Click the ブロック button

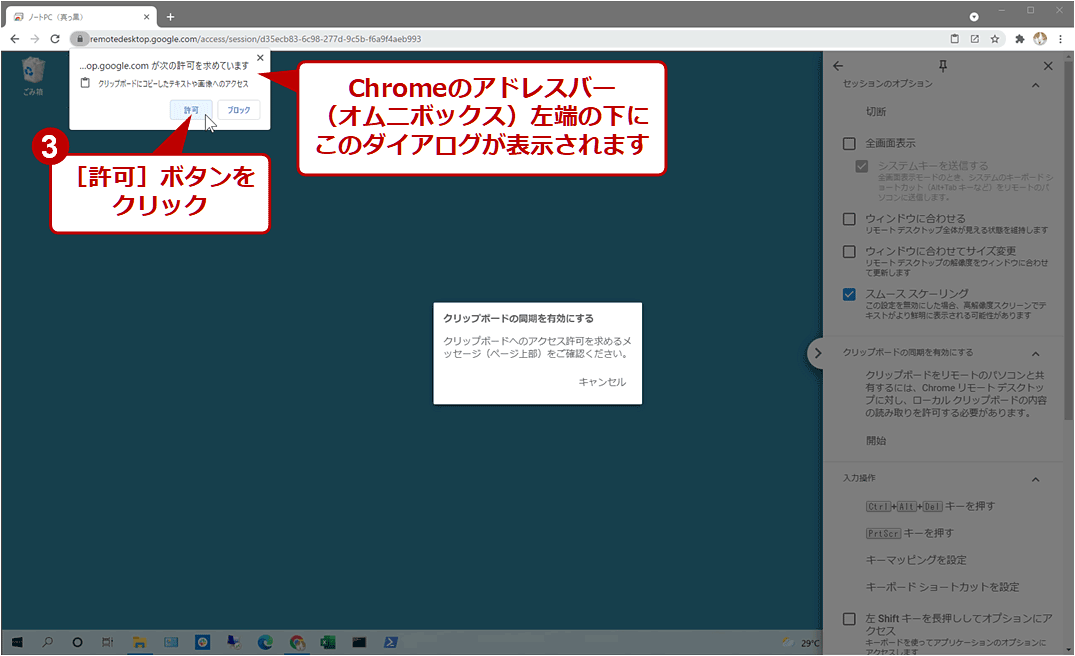click(x=239, y=110)
